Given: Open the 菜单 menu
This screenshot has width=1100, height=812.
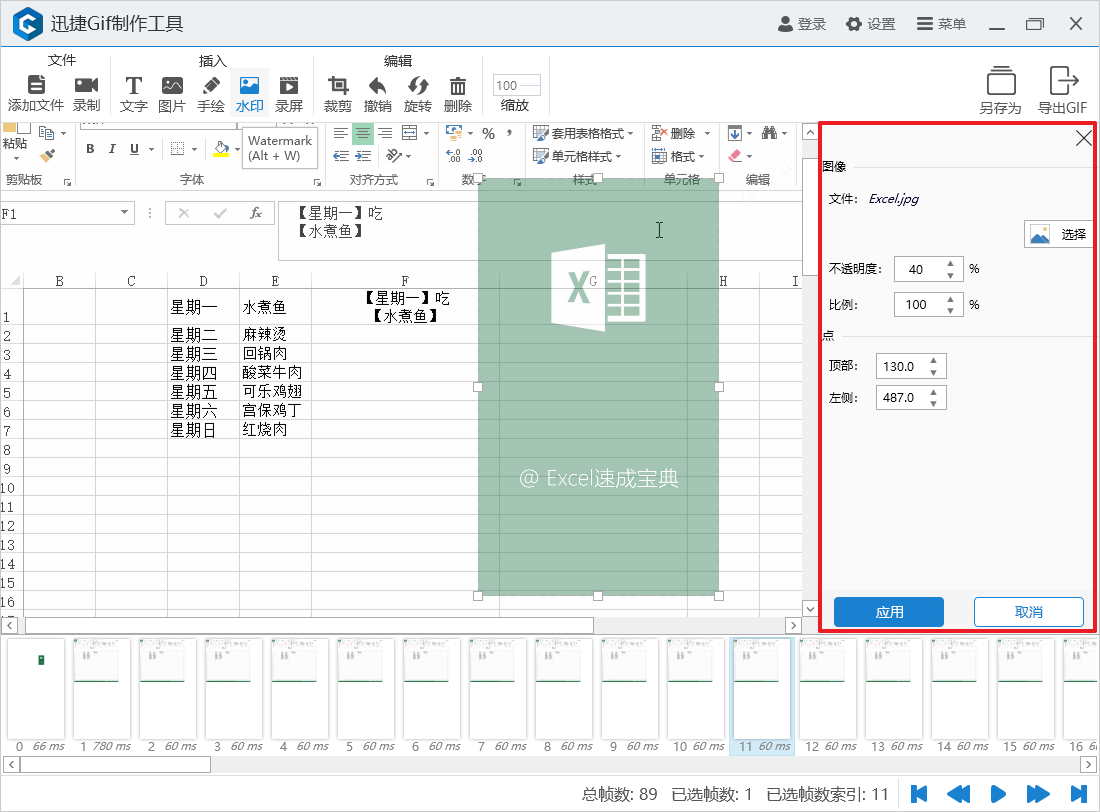Looking at the screenshot, I should coord(941,26).
